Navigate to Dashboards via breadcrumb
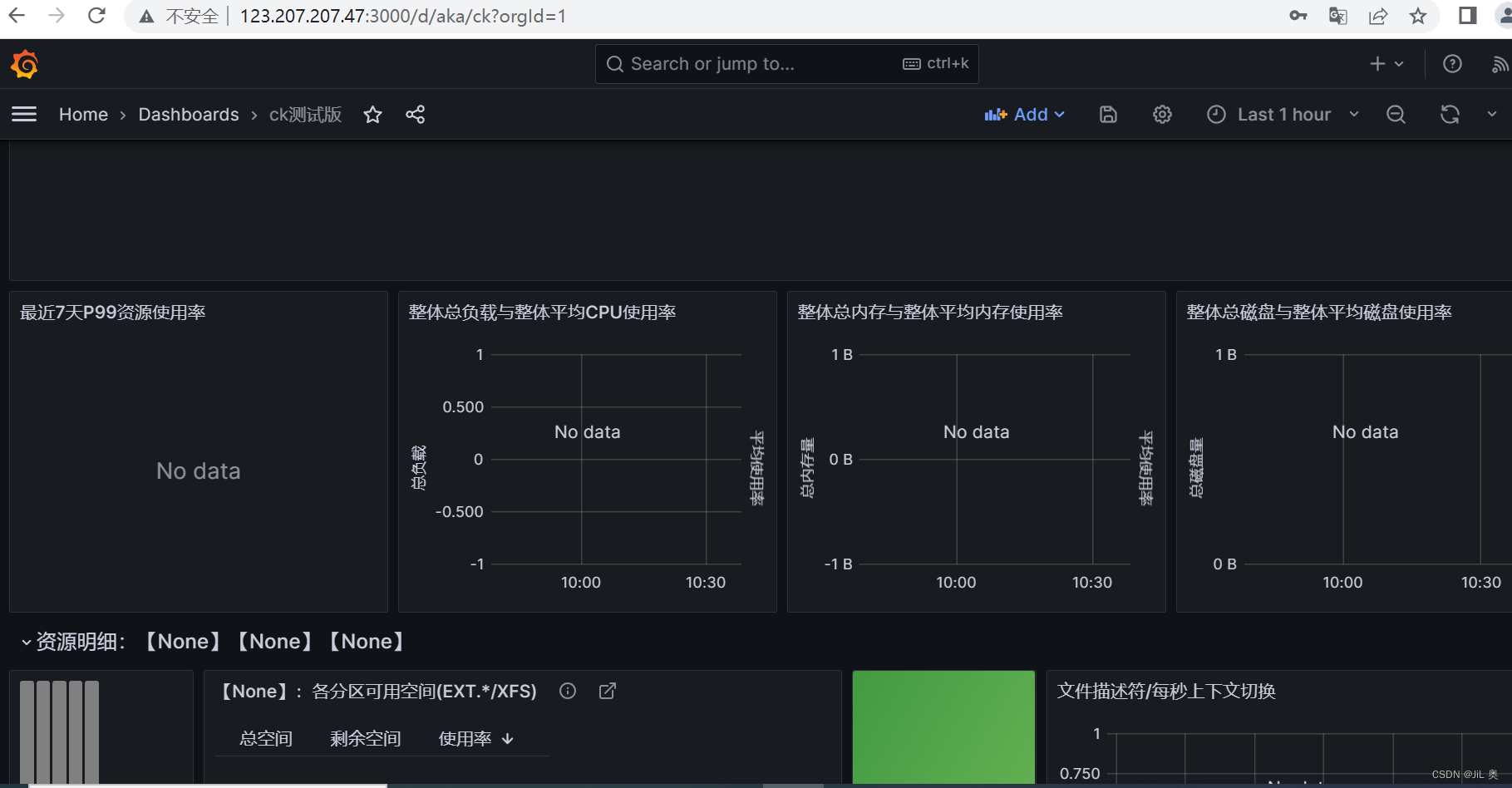 [189, 115]
